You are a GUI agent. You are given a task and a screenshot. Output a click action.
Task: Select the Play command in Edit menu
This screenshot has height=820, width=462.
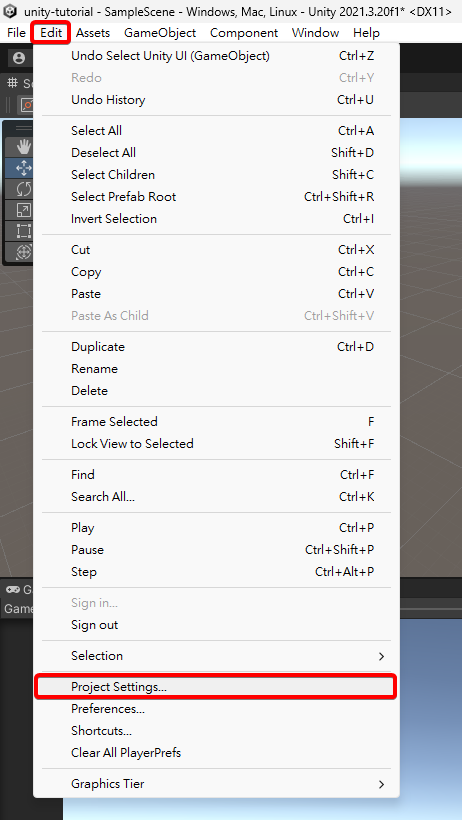[x=216, y=528]
